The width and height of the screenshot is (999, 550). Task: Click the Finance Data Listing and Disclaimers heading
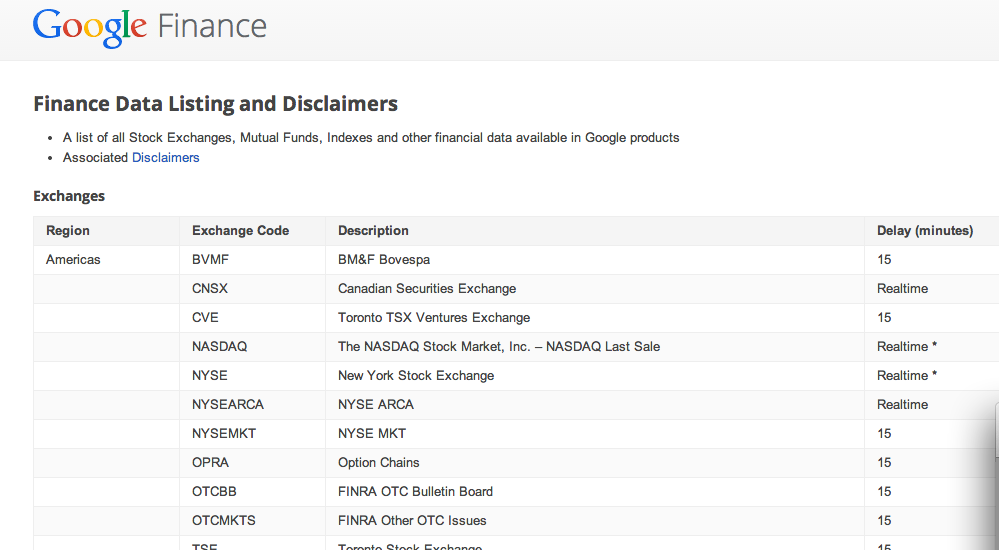pyautogui.click(x=215, y=104)
